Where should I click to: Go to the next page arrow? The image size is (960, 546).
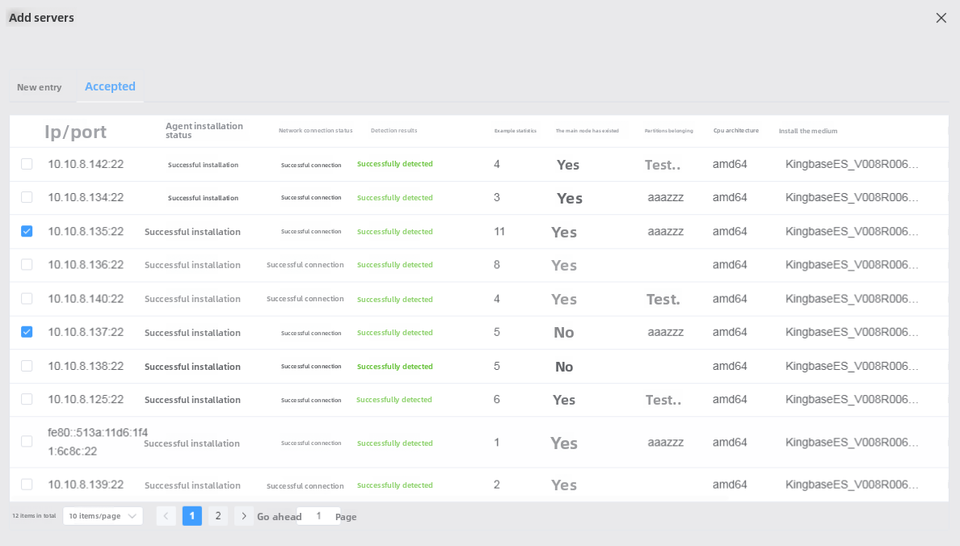(x=243, y=516)
